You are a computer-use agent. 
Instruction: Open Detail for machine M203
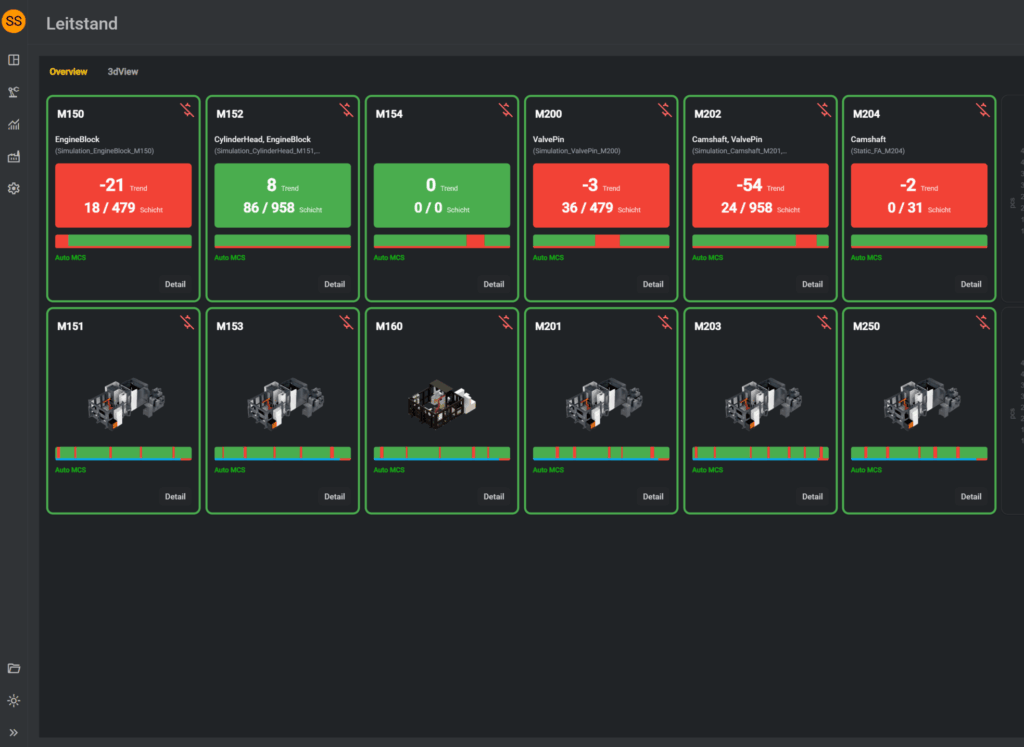[x=812, y=496]
